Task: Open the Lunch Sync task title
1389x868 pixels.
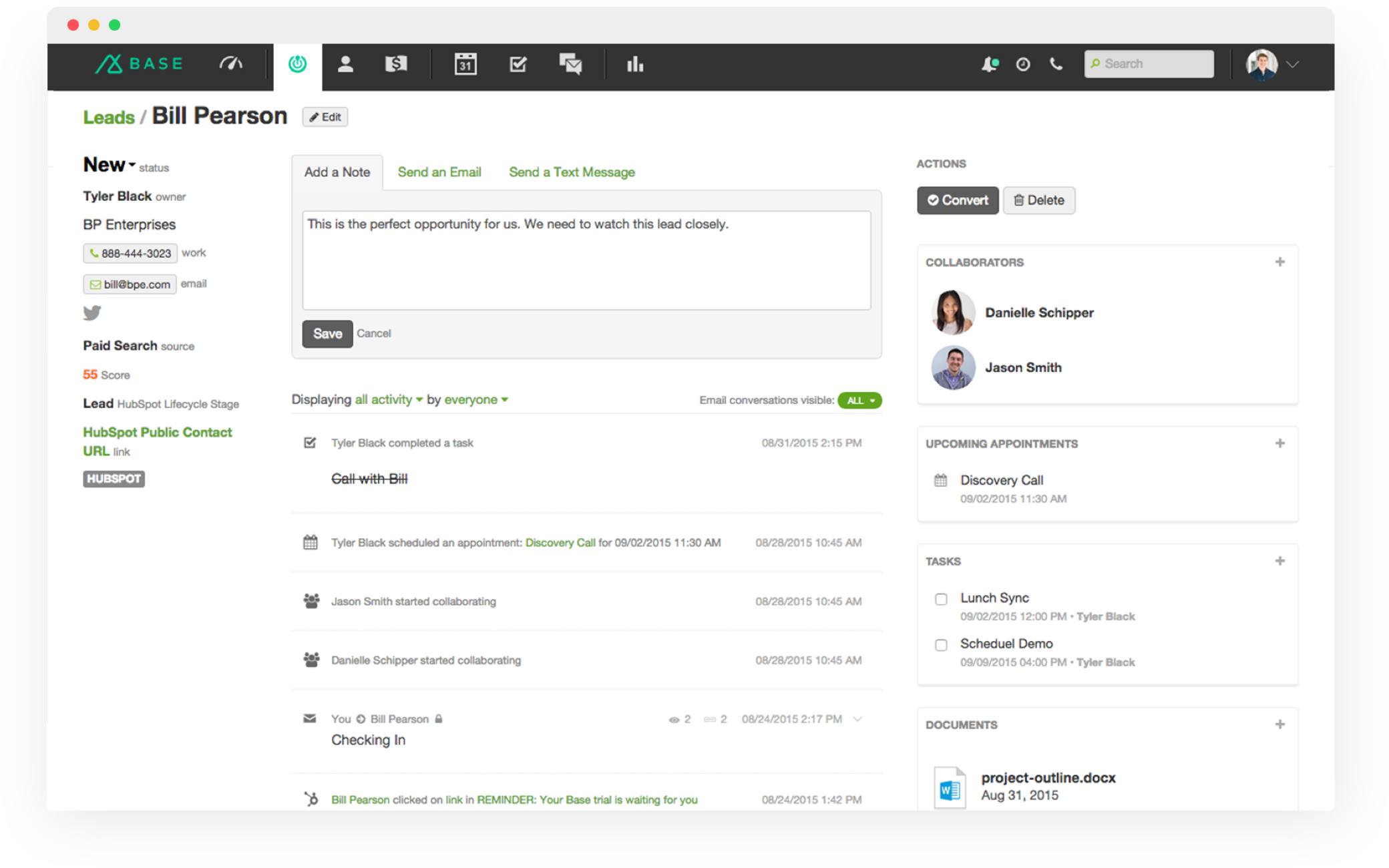Action: (x=995, y=598)
